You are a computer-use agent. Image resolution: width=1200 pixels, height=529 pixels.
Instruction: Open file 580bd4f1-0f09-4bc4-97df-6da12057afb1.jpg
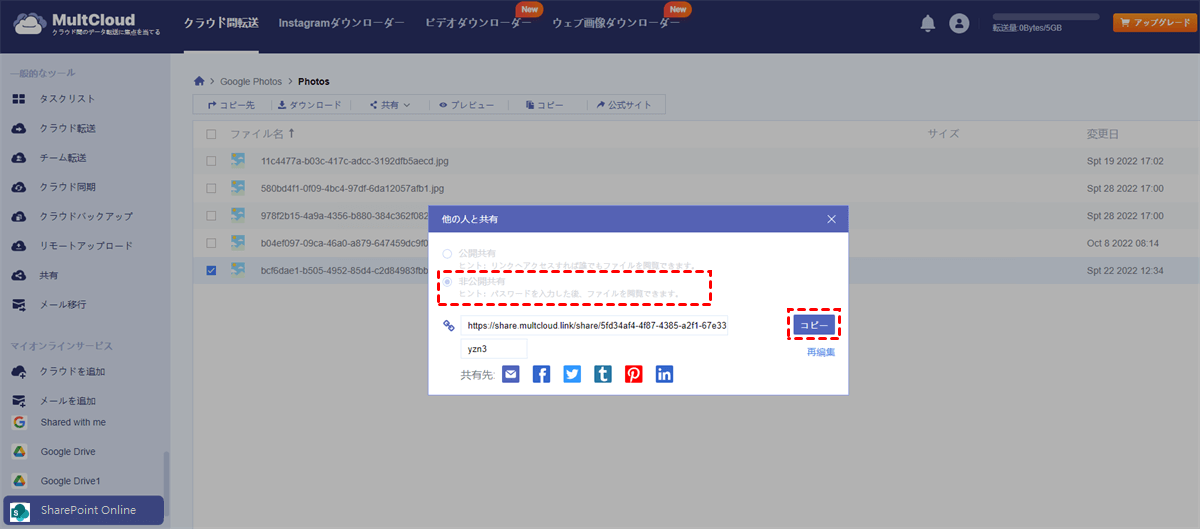click(x=352, y=188)
